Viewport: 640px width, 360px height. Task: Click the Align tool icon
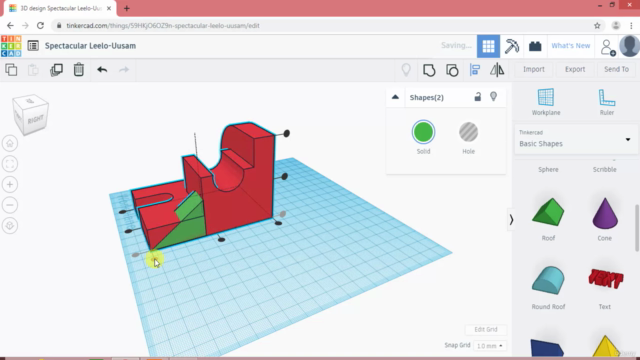tap(475, 70)
